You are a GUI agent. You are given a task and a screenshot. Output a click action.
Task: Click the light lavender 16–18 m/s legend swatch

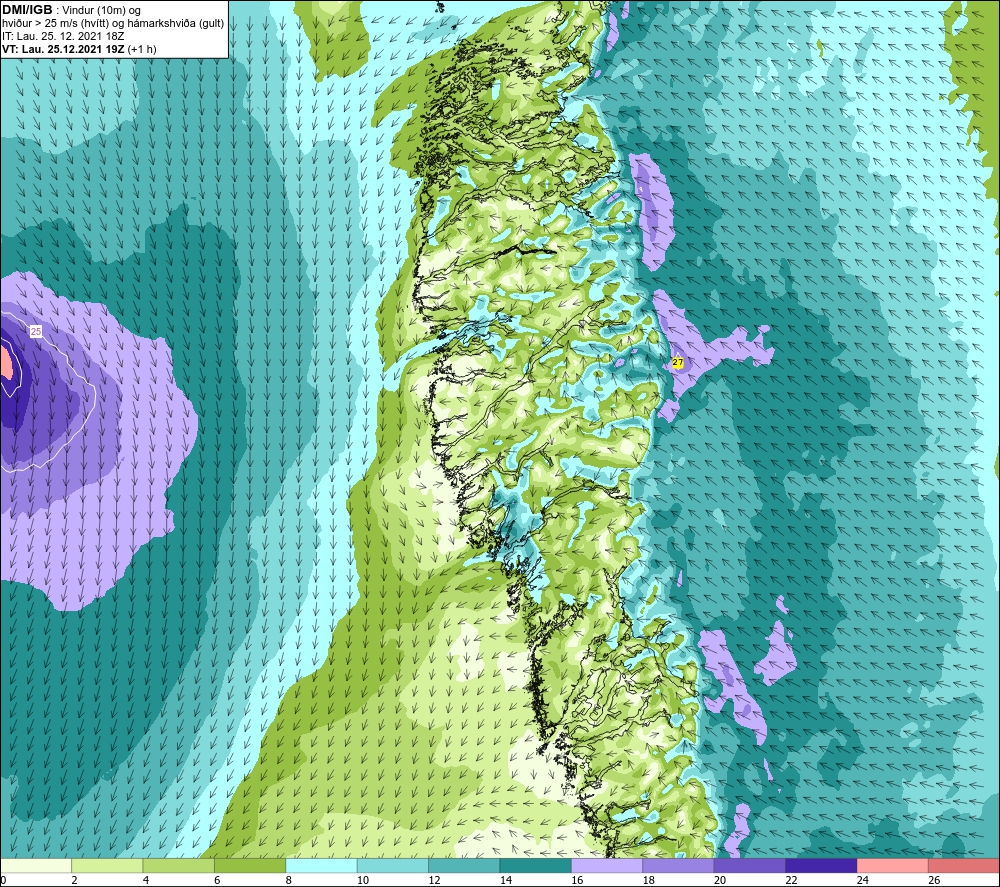click(x=607, y=865)
